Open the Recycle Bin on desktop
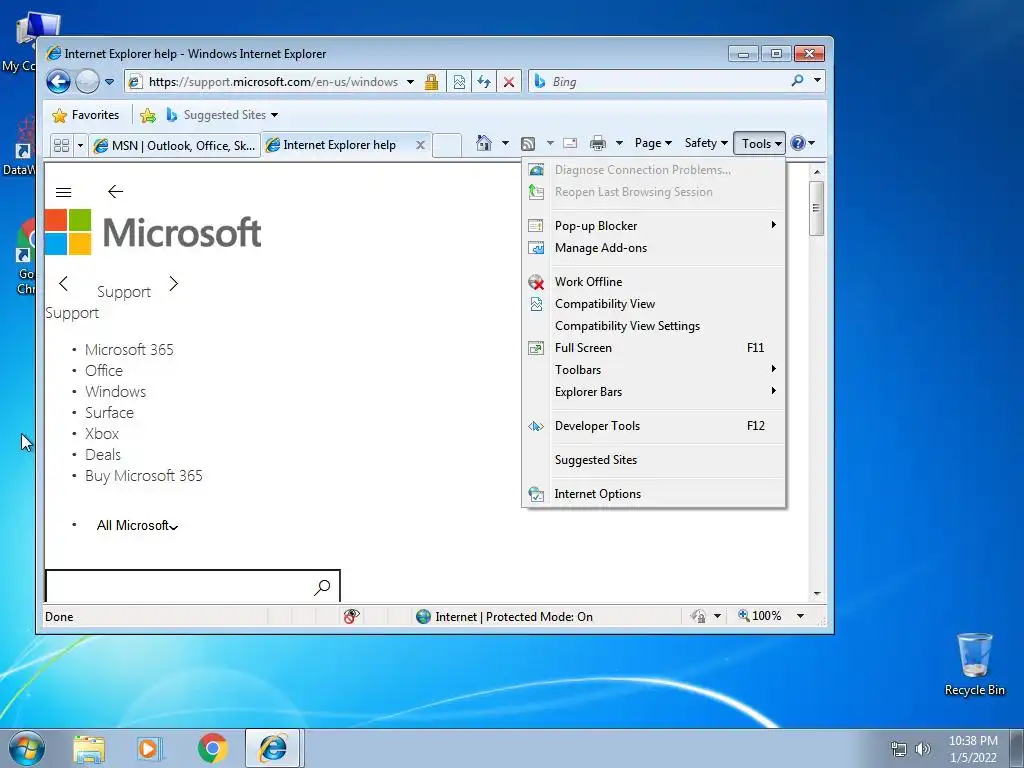Screen dimensions: 1024x768 coord(974,665)
